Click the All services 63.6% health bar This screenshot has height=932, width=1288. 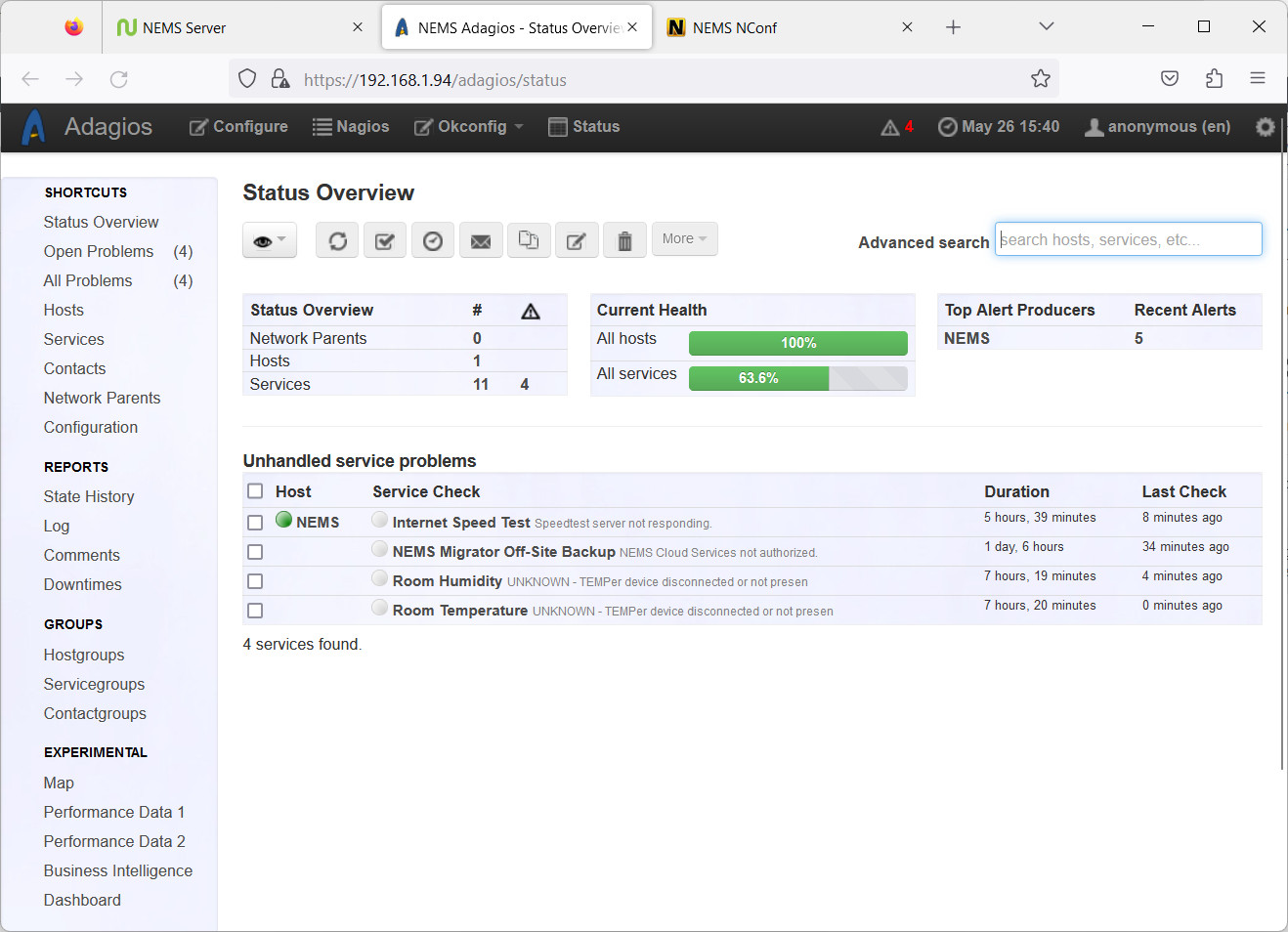798,378
